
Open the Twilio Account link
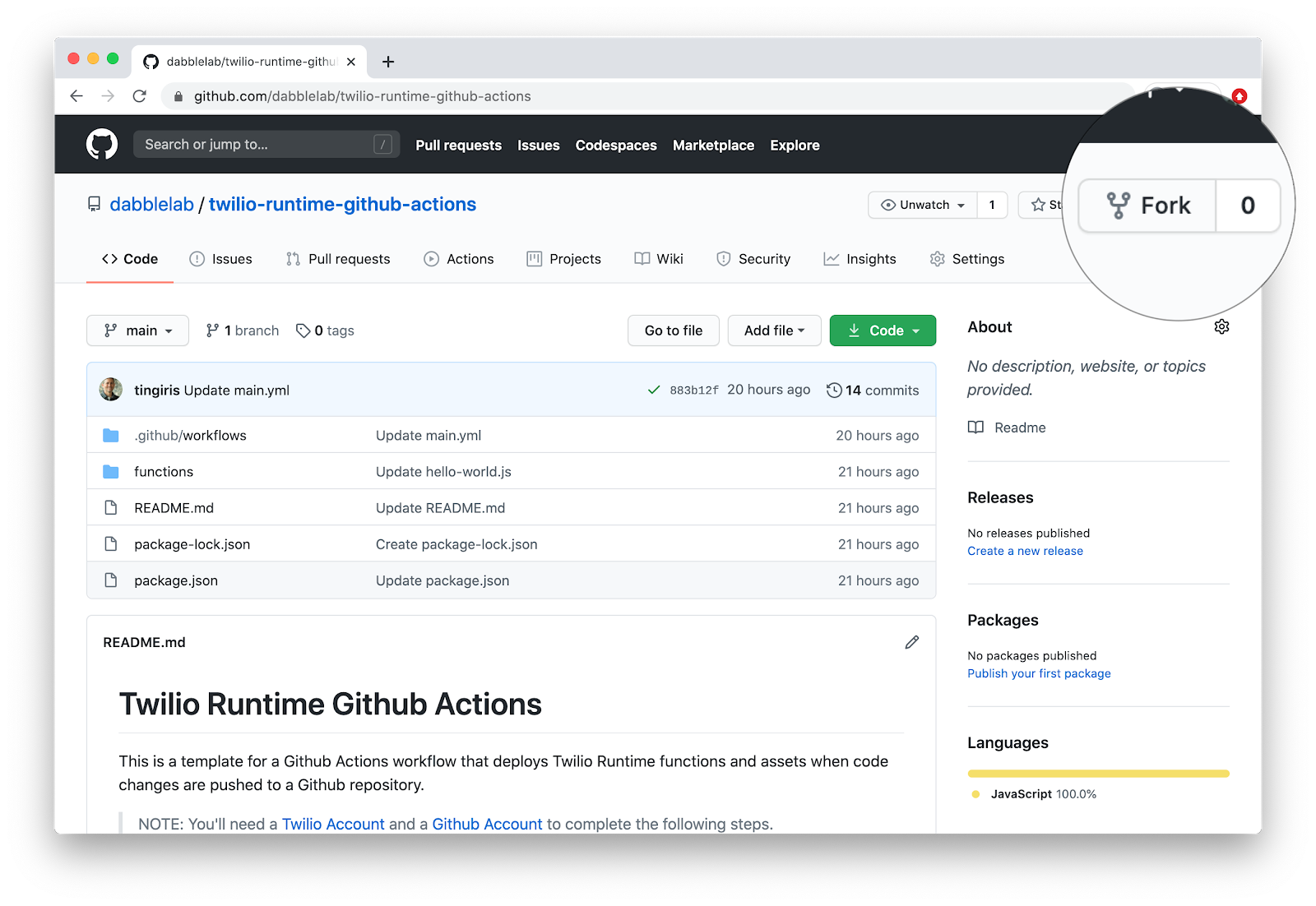click(x=333, y=824)
